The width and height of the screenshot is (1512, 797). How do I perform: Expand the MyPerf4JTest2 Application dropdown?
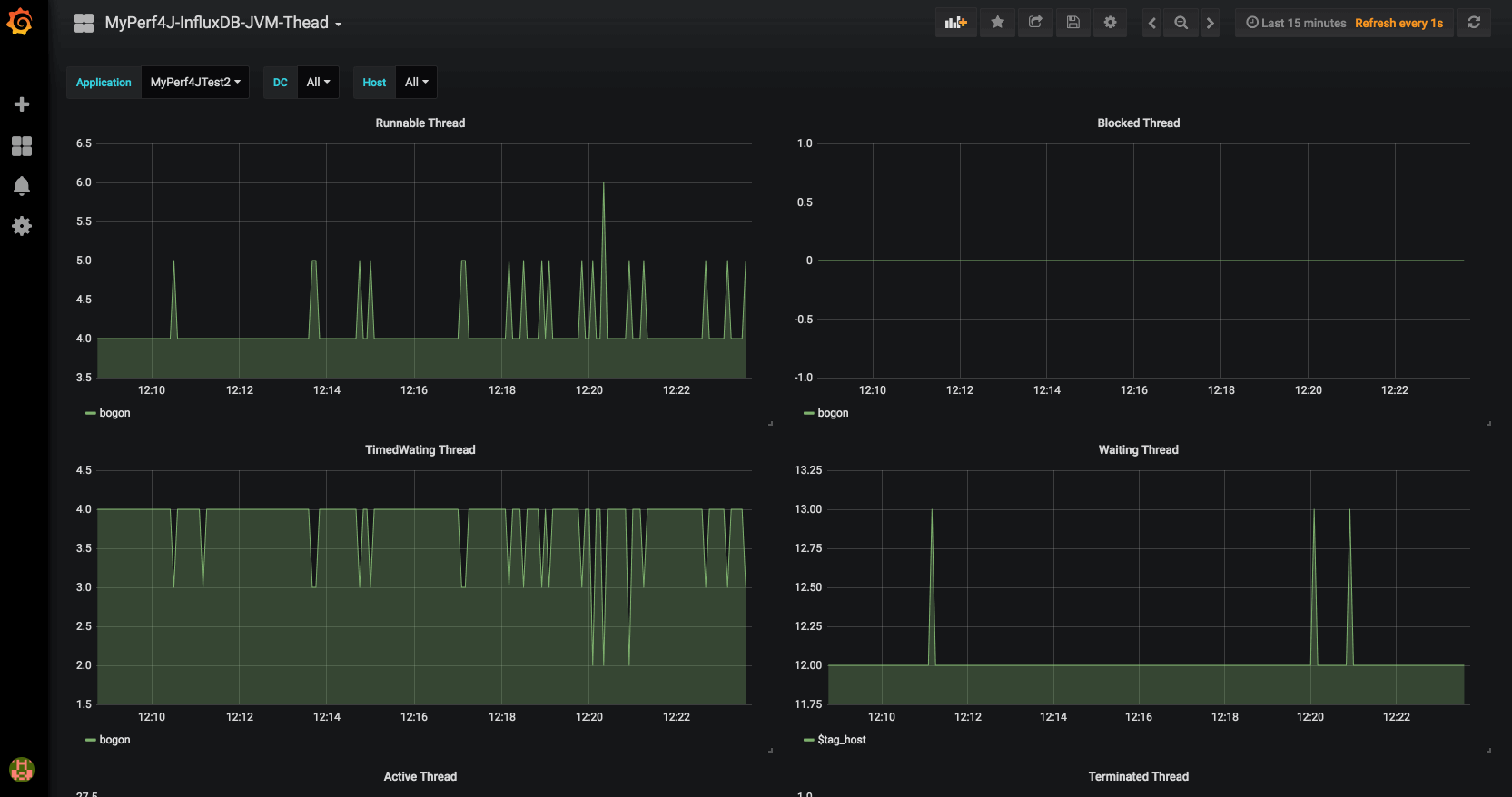point(195,82)
